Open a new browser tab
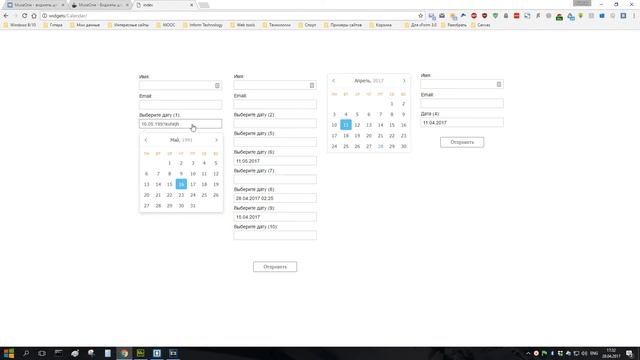640x360 pixels. pyautogui.click(x=204, y=5)
